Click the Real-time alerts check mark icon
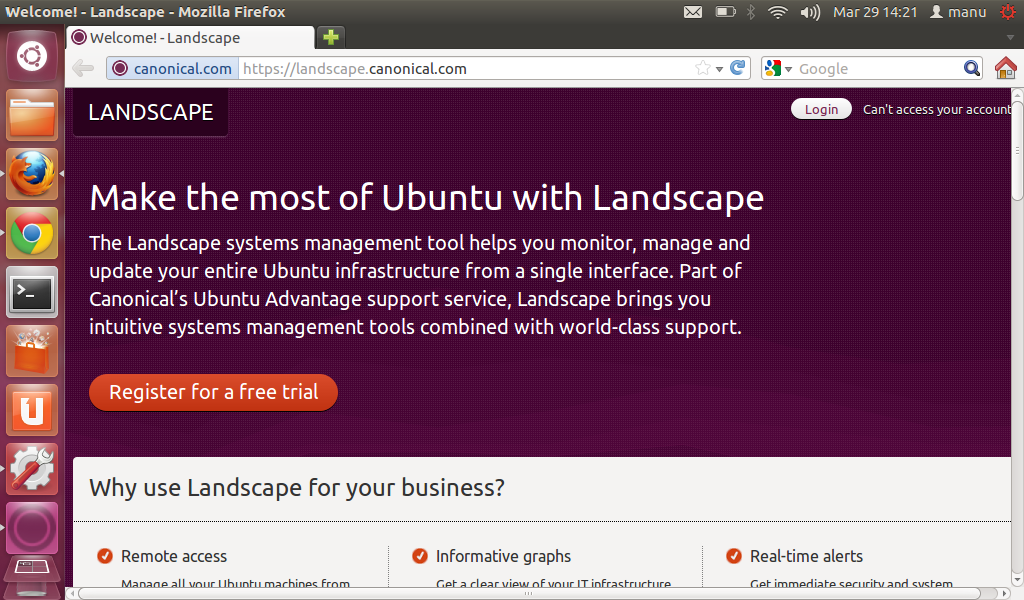The height and width of the screenshot is (600, 1024). (732, 556)
